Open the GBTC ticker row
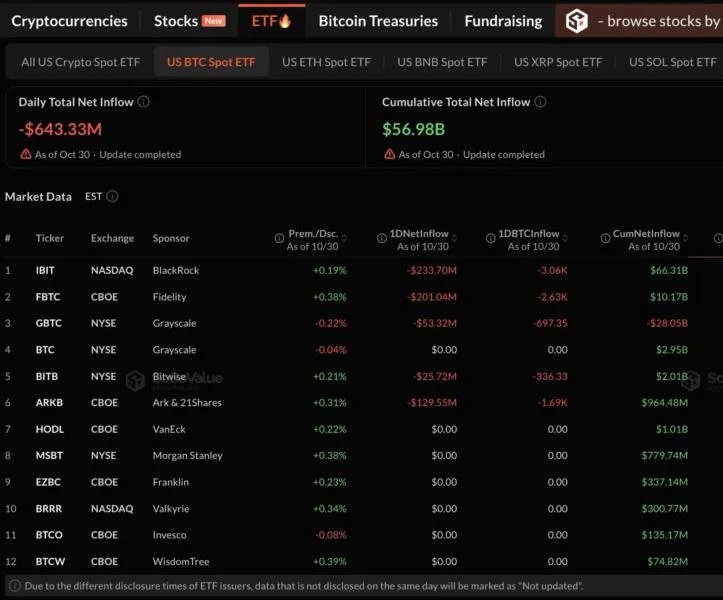The width and height of the screenshot is (723, 600). (x=48, y=323)
